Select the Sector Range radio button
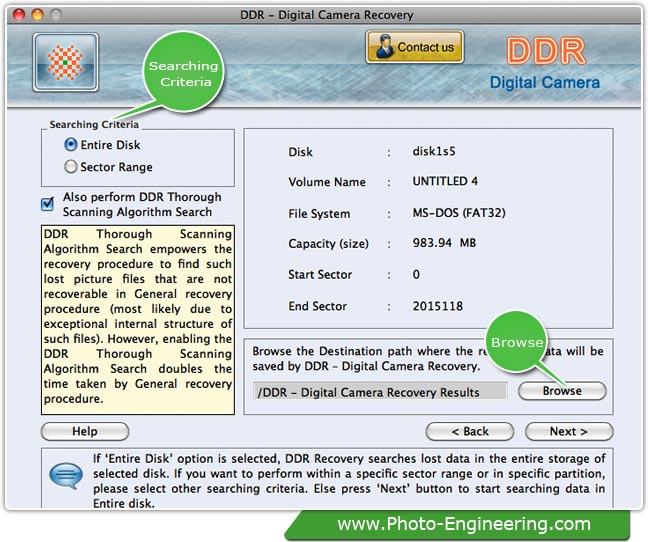This screenshot has width=648, height=542. pos(71,166)
